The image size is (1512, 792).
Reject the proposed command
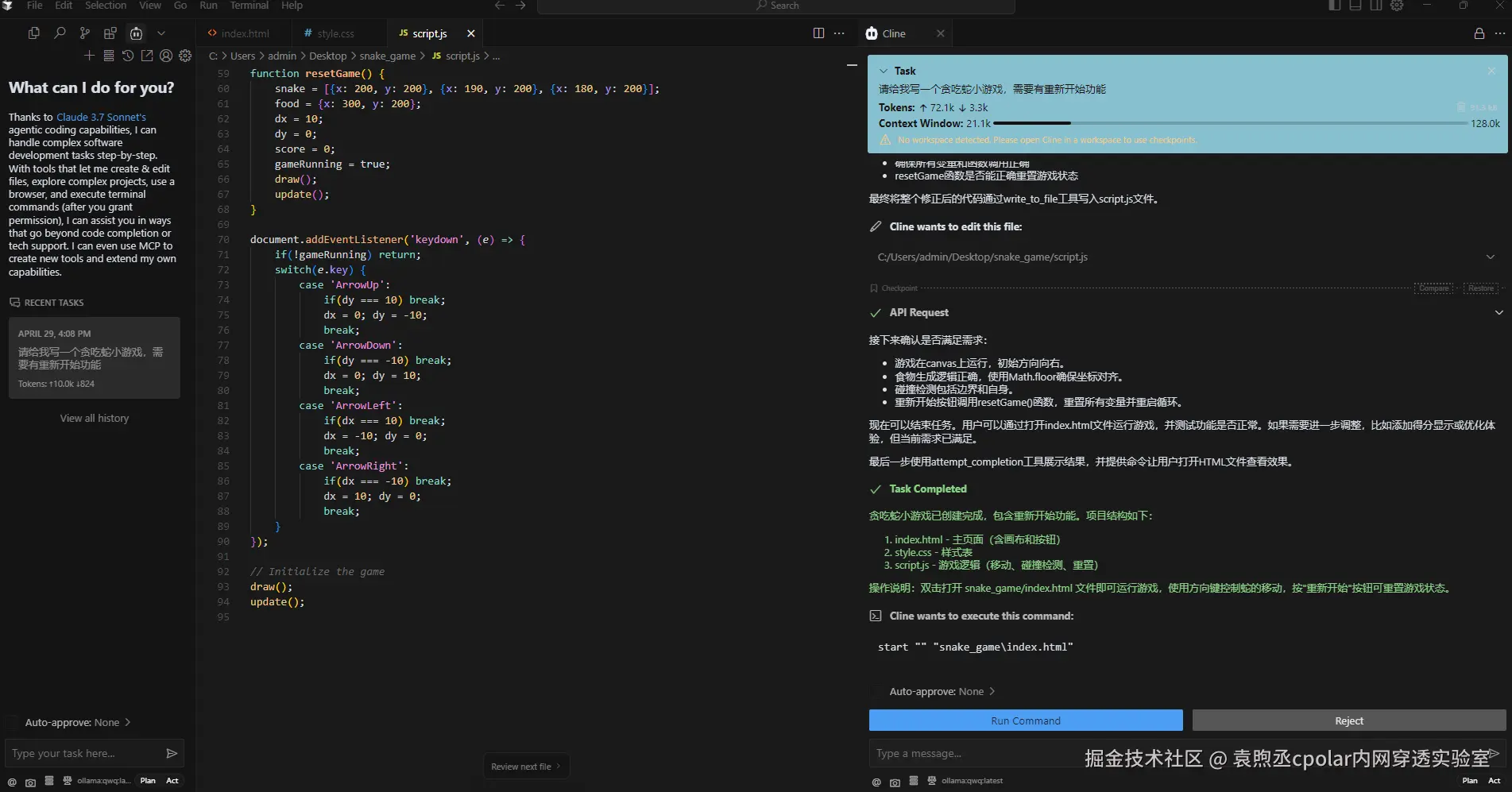click(x=1349, y=721)
